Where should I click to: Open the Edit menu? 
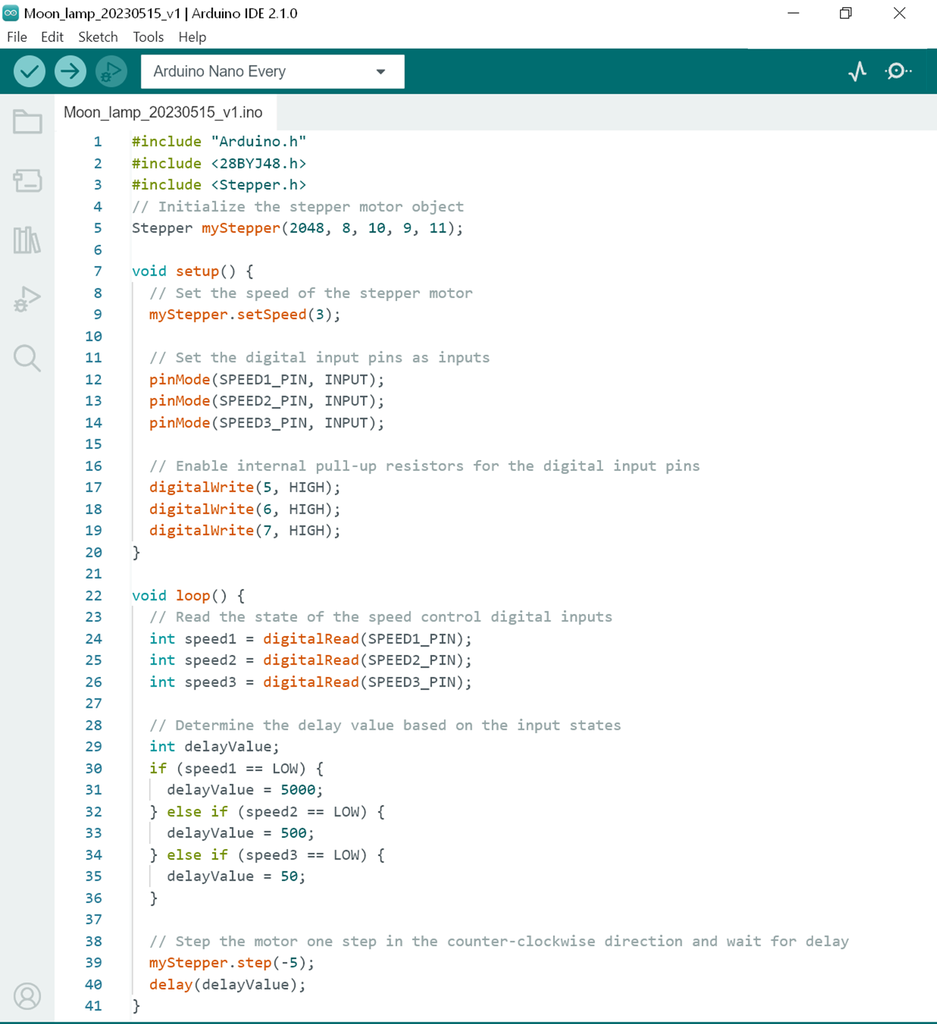tap(52, 37)
